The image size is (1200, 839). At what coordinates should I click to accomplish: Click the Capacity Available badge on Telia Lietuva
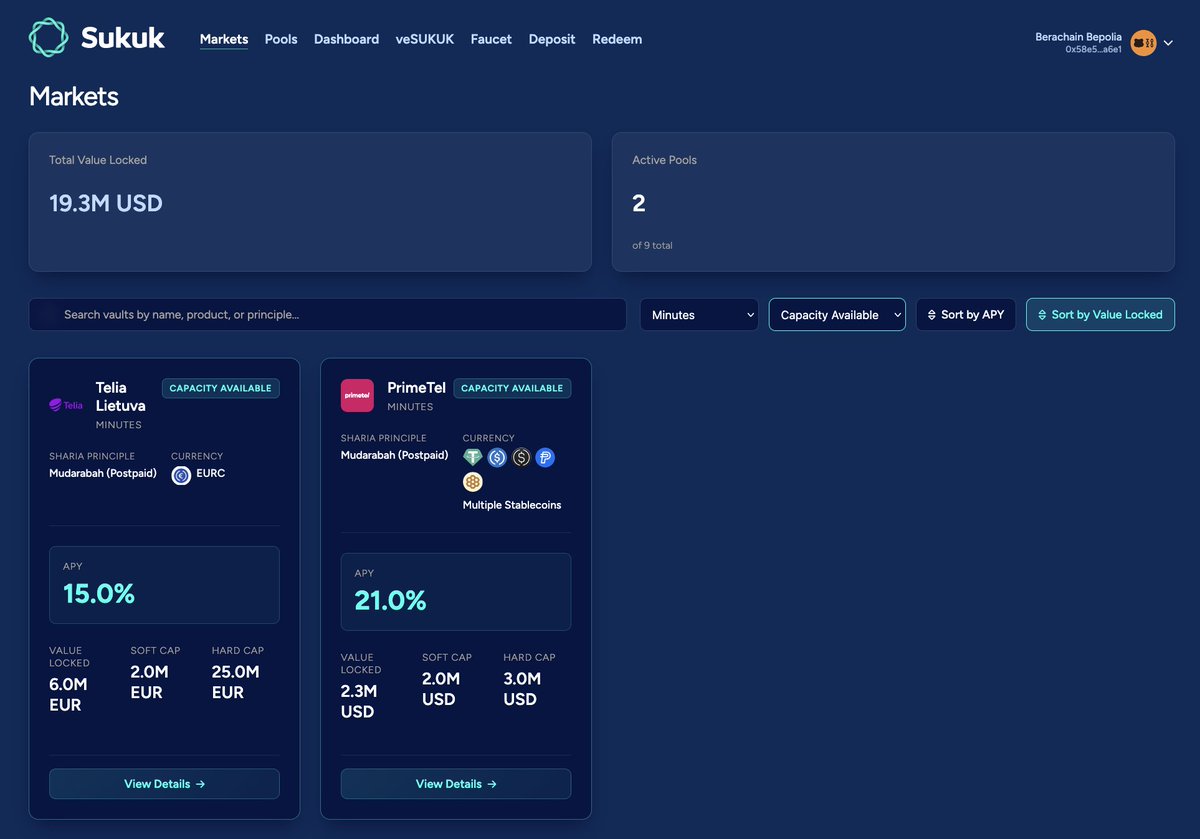221,388
